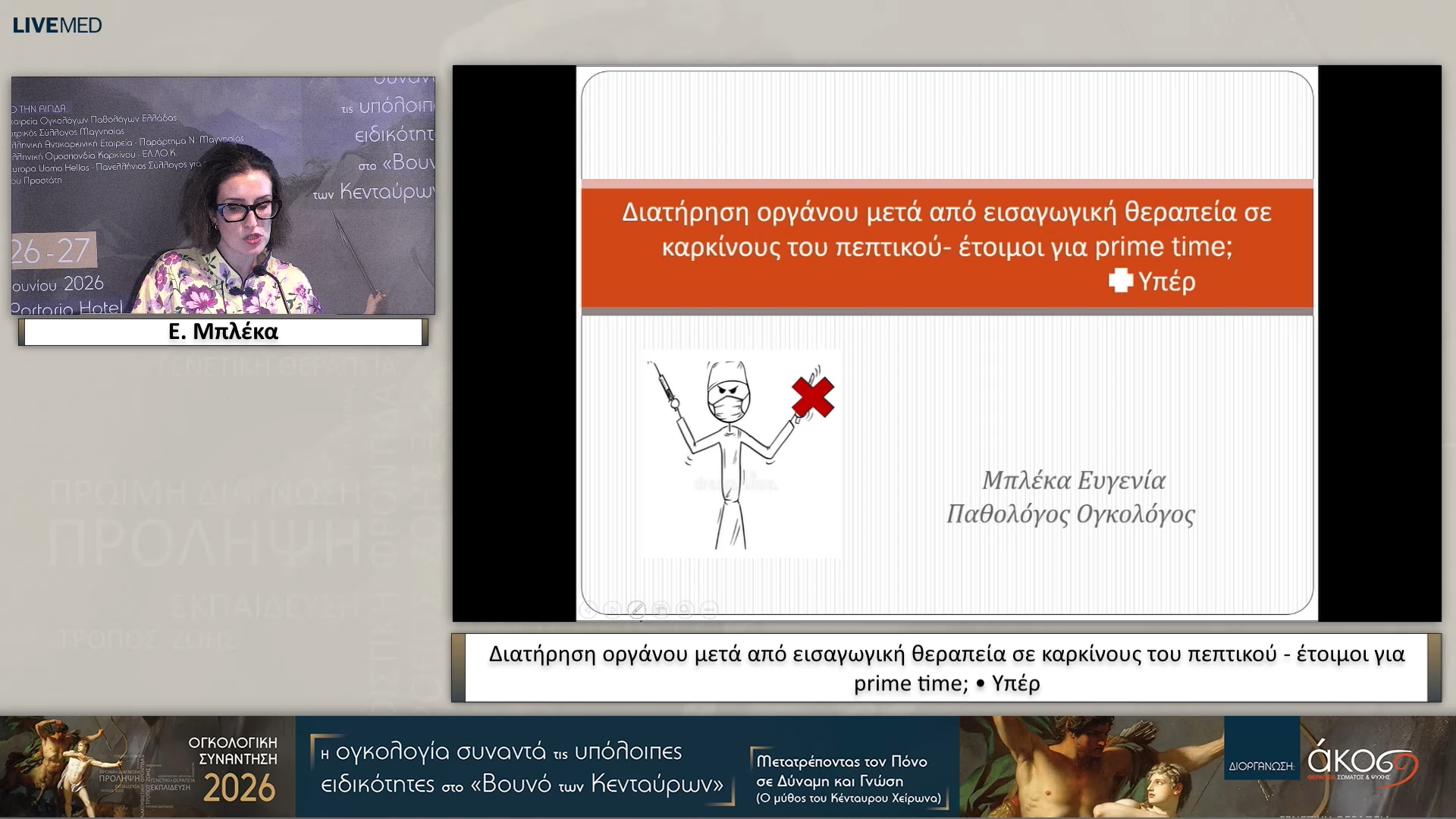Click the talk title caption below slide

tap(946, 668)
